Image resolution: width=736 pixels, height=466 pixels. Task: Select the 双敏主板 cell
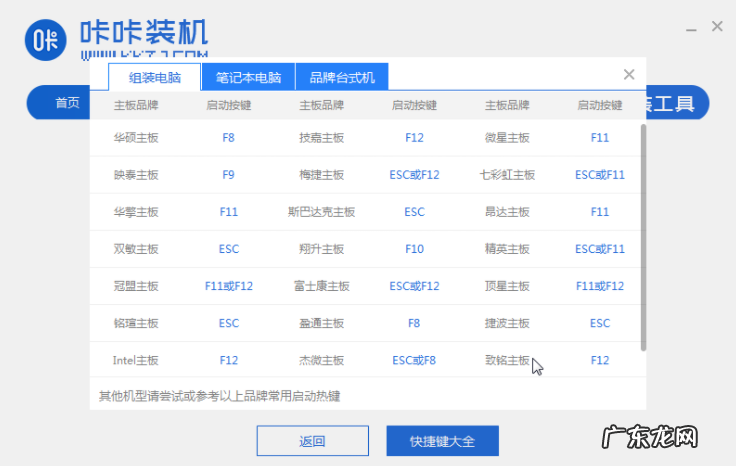(x=136, y=249)
